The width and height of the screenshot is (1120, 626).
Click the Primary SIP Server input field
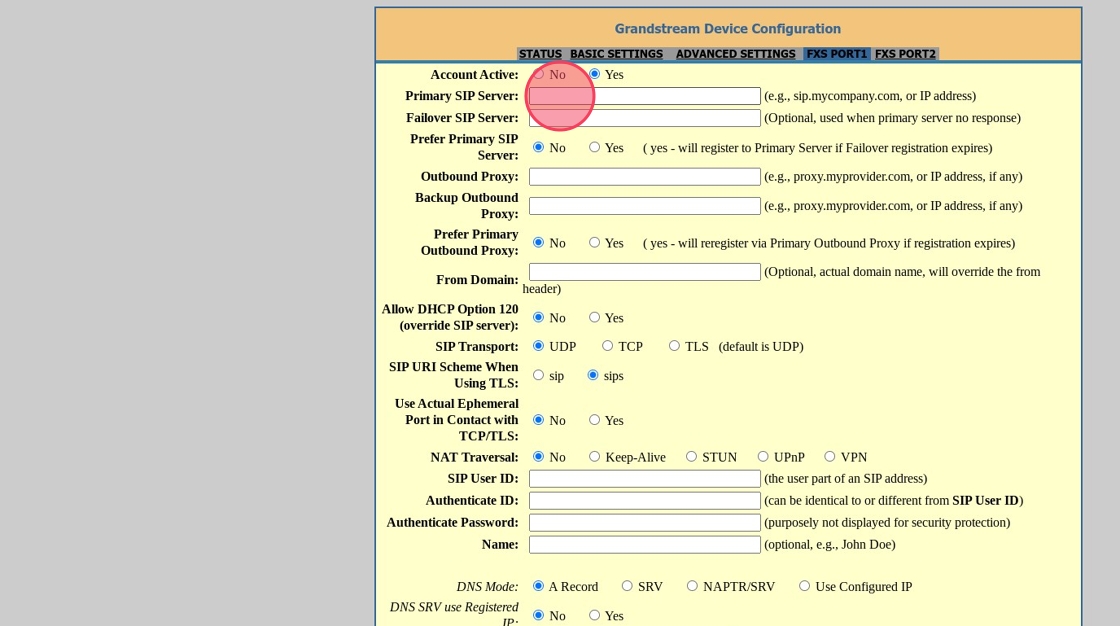[644, 96]
